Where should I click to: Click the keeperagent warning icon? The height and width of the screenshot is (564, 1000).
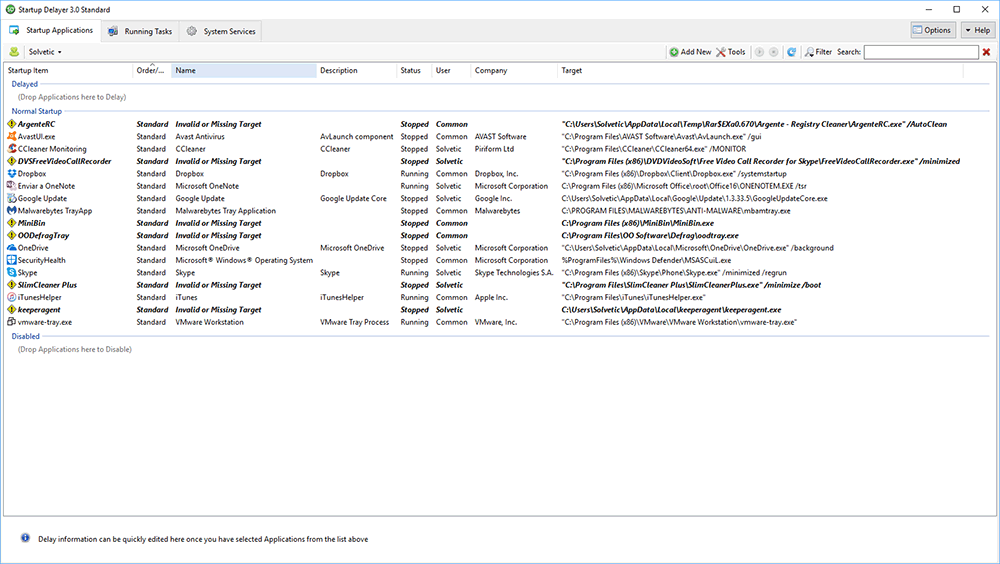tap(11, 309)
